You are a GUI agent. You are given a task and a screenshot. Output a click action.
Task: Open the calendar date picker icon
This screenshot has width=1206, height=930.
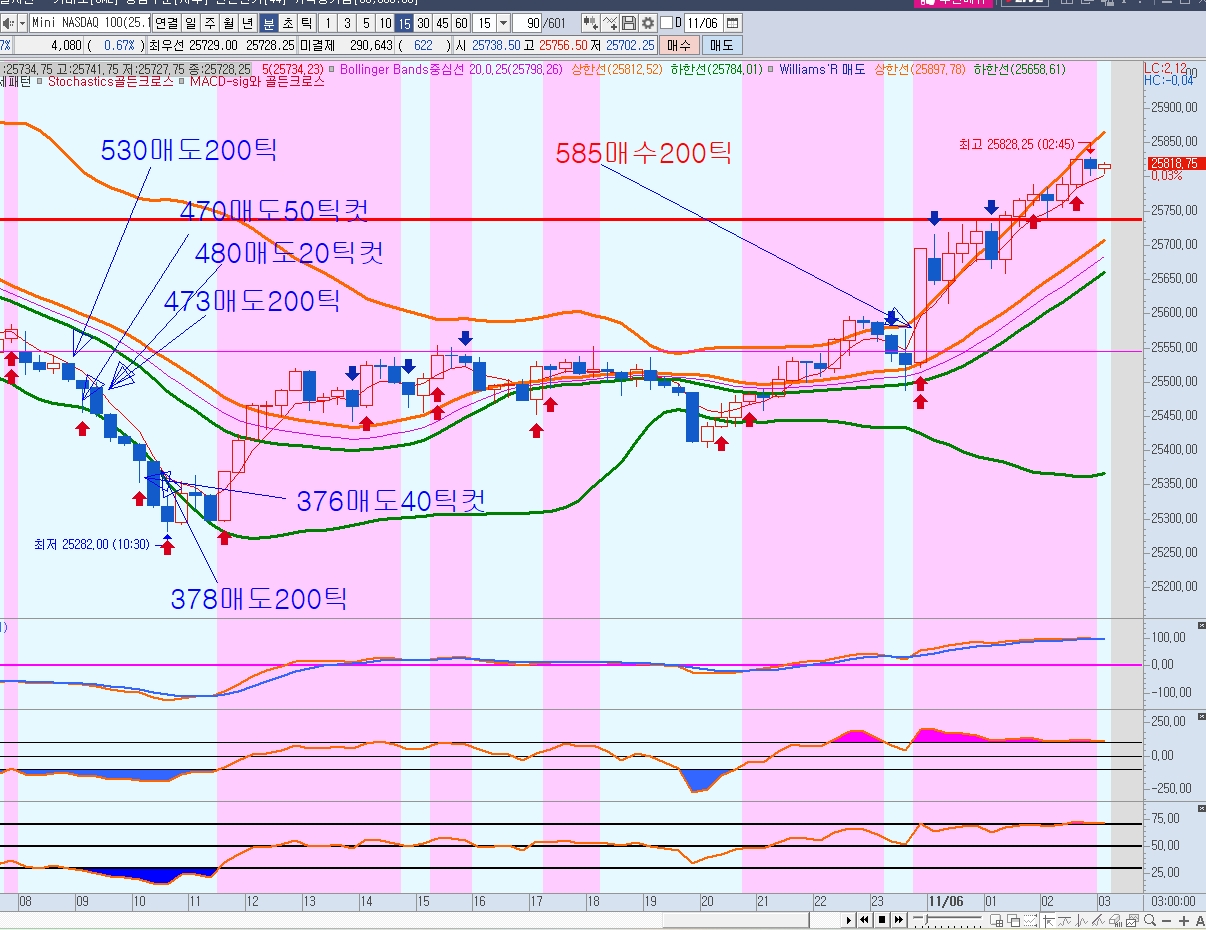point(733,23)
